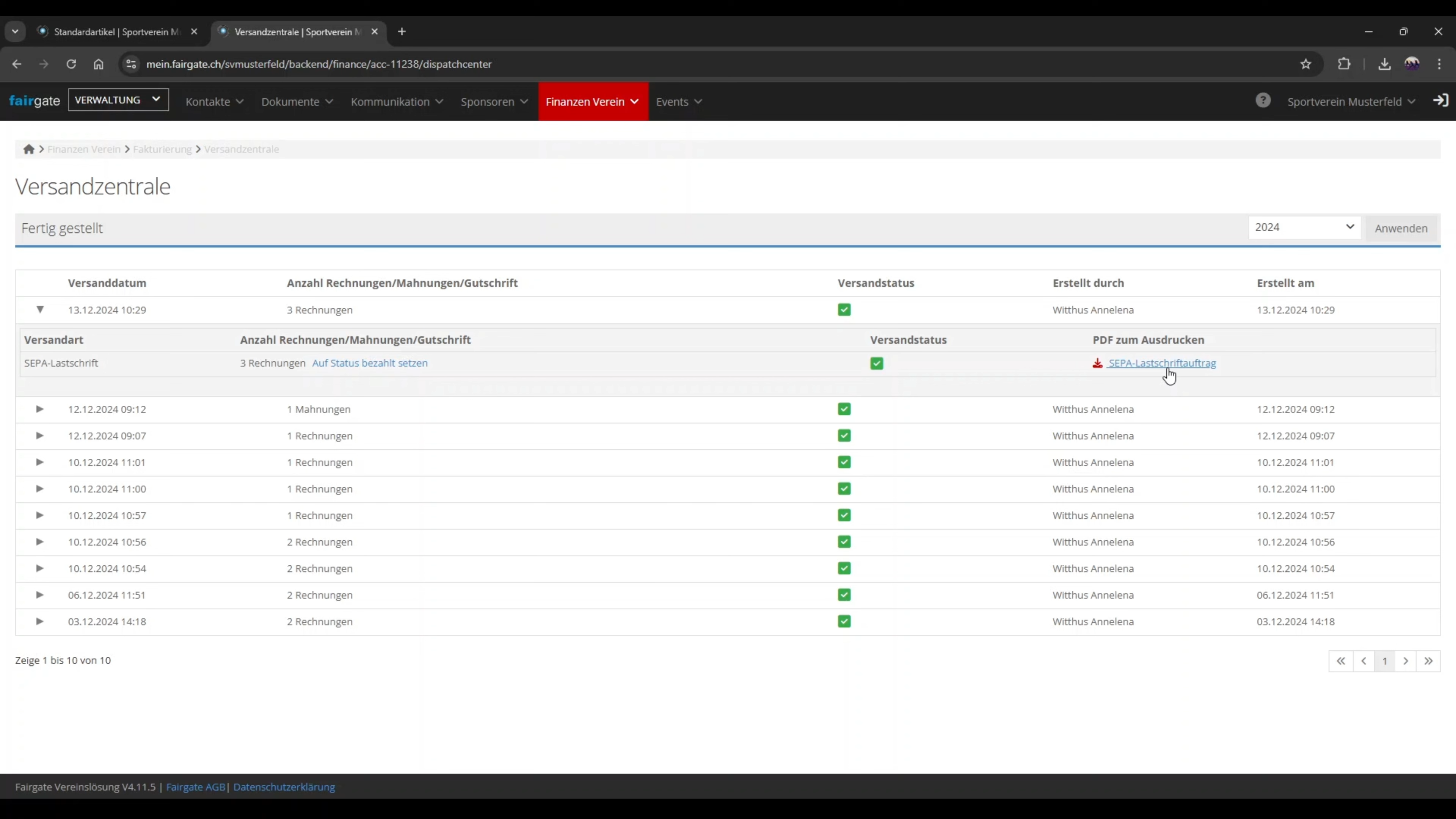This screenshot has height=819, width=1456.
Task: View site information icon in address bar
Action: [131, 64]
